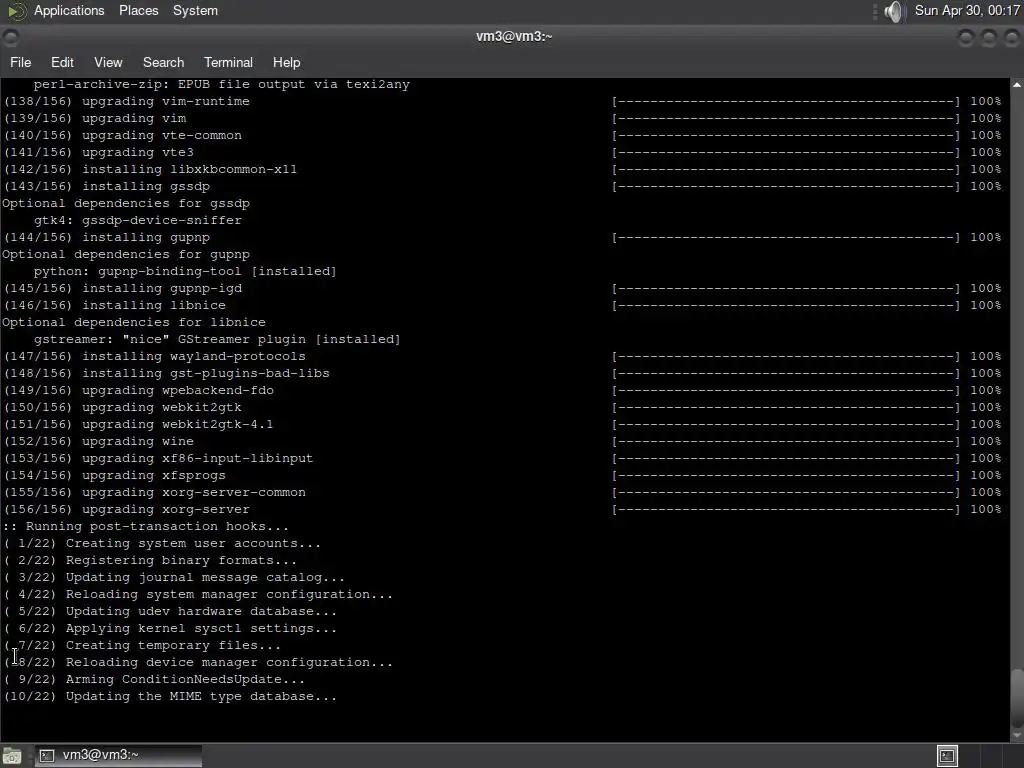The width and height of the screenshot is (1024, 768).
Task: Click the line '(139/156) upgrading vim'
Action: point(95,118)
